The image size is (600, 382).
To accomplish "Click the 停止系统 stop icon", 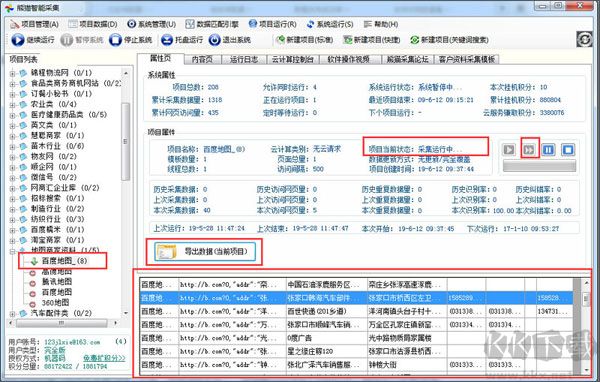I will pos(115,40).
